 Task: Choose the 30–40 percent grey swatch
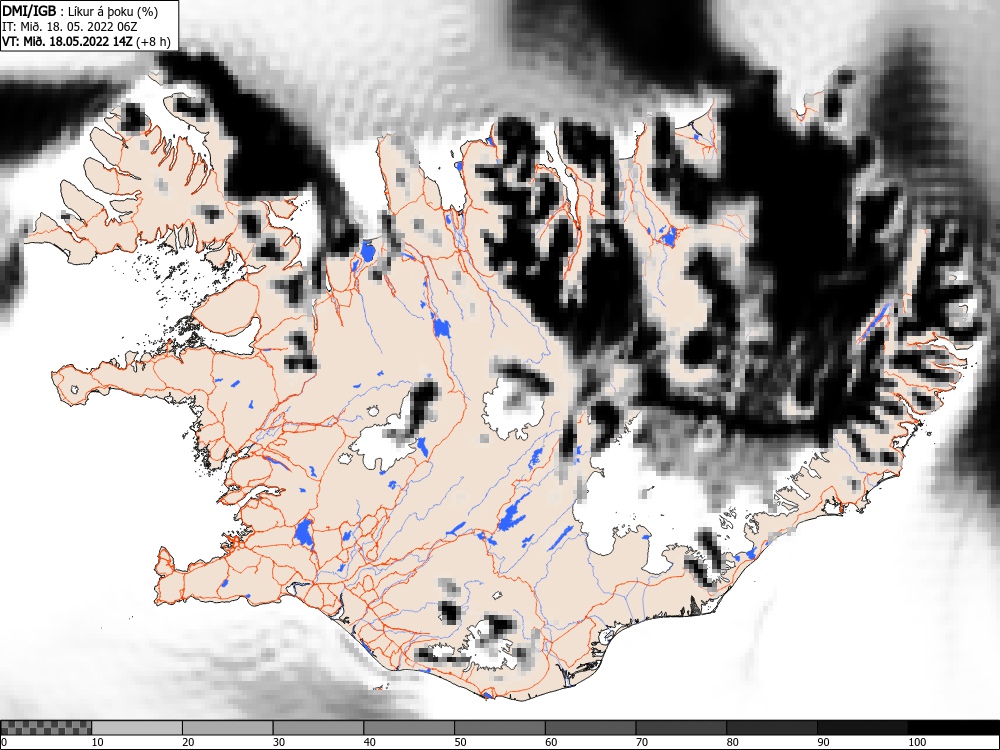pyautogui.click(x=318, y=728)
